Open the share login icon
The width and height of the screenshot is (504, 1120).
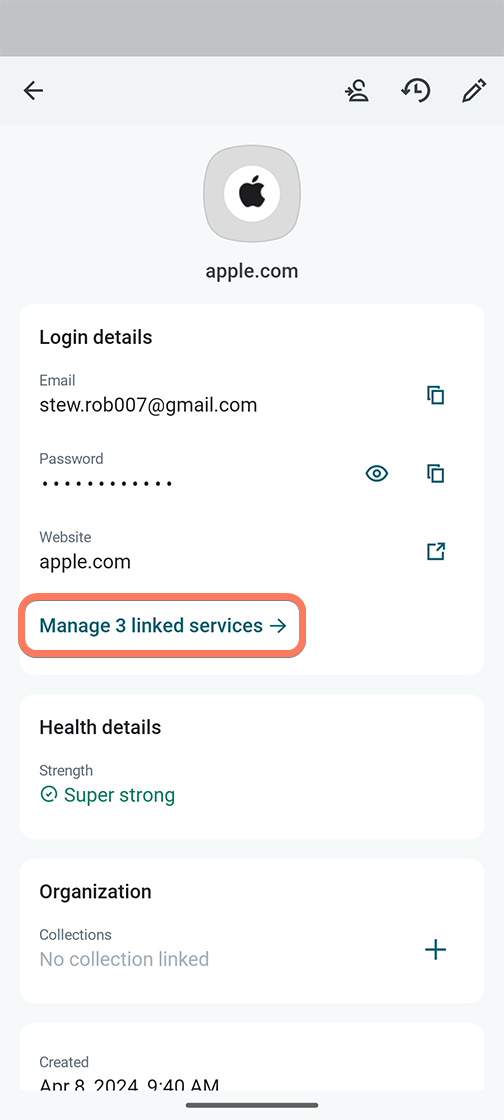tap(357, 91)
